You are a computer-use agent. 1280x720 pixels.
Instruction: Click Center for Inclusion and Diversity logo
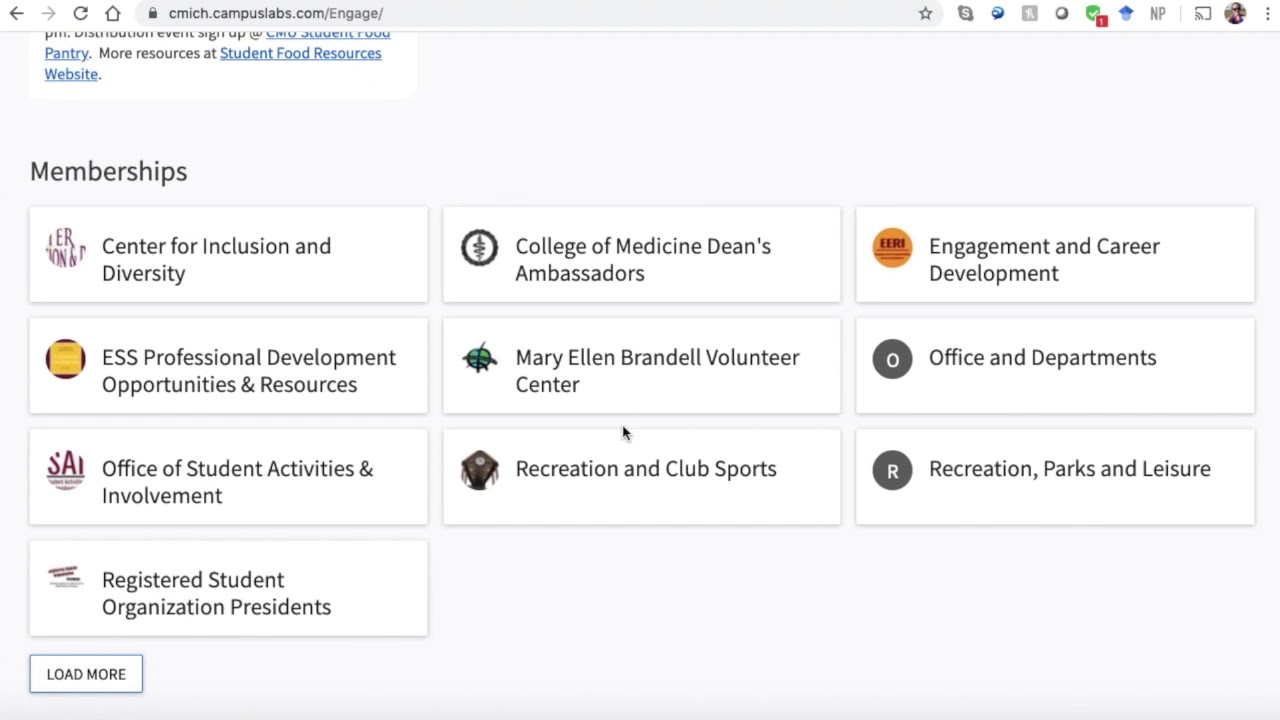[x=65, y=248]
